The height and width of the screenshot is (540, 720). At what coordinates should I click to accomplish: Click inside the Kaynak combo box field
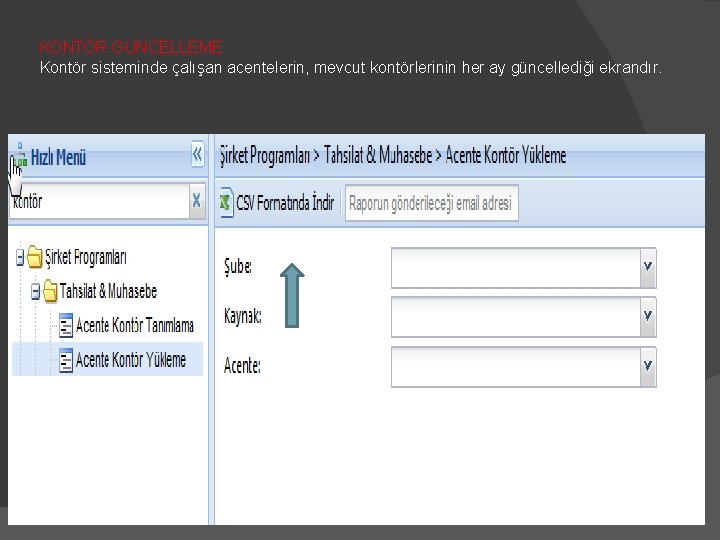(516, 317)
